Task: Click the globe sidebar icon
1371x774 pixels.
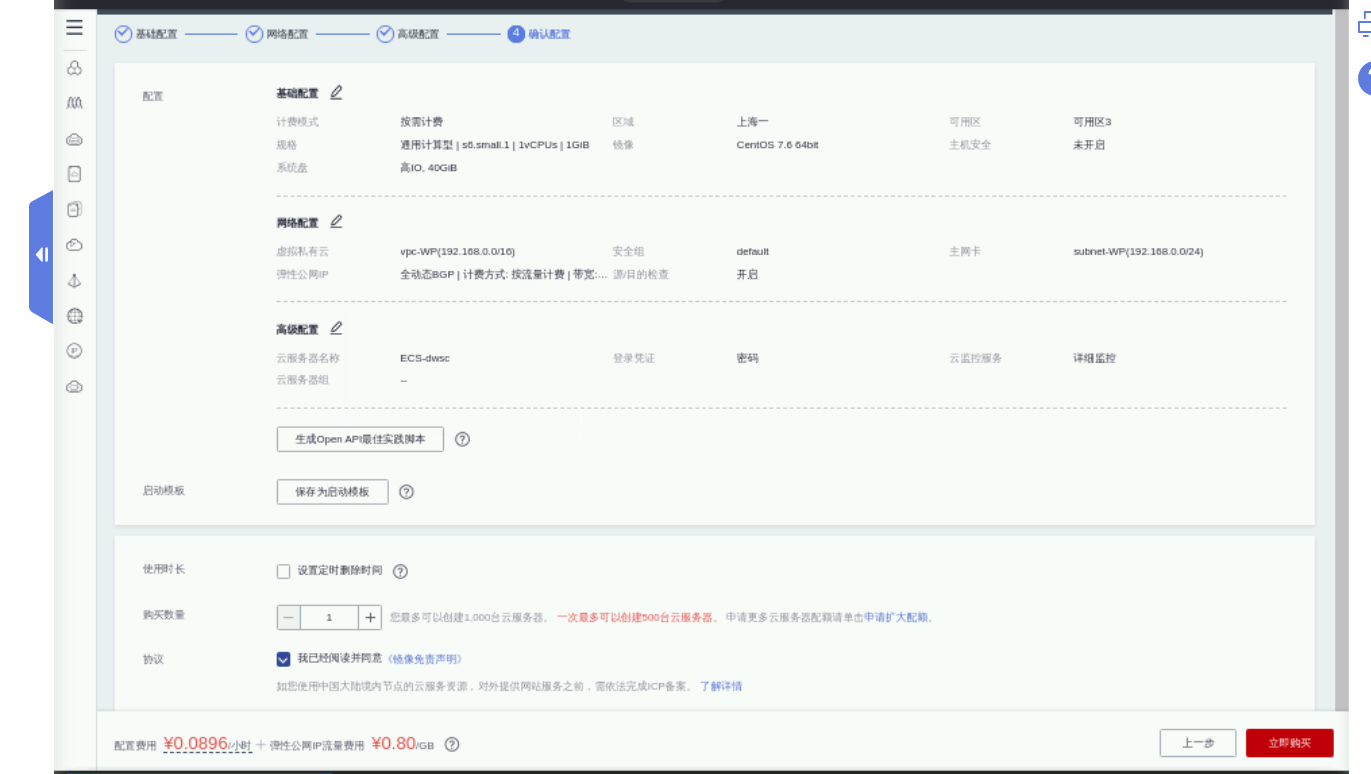Action: pos(74,316)
